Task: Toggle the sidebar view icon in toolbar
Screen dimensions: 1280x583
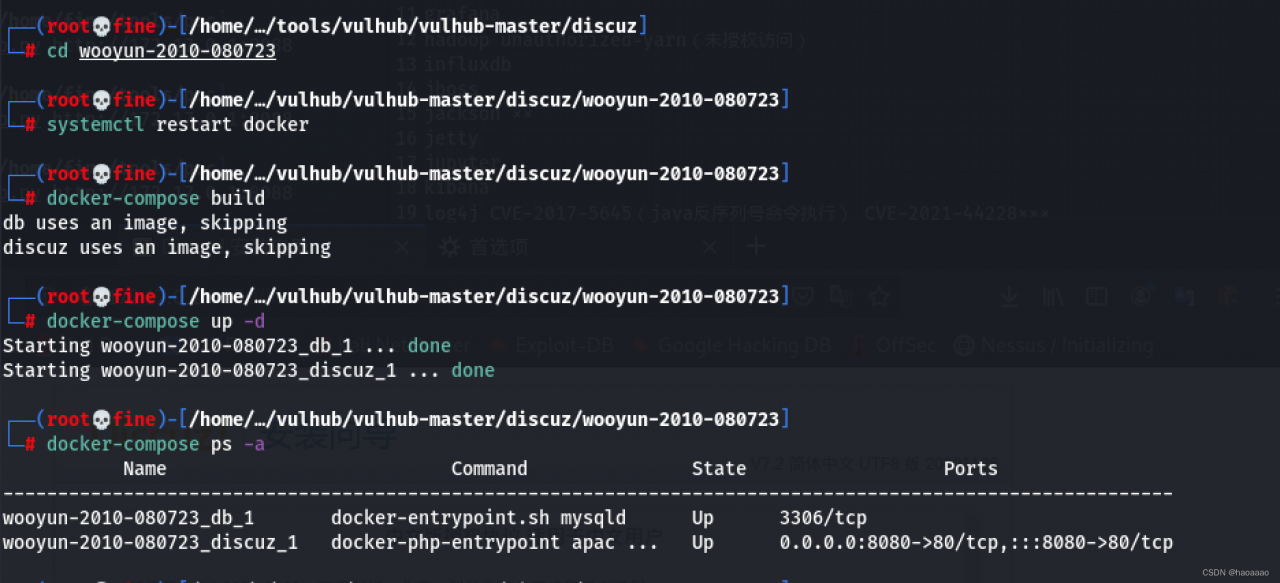Action: [x=1097, y=296]
